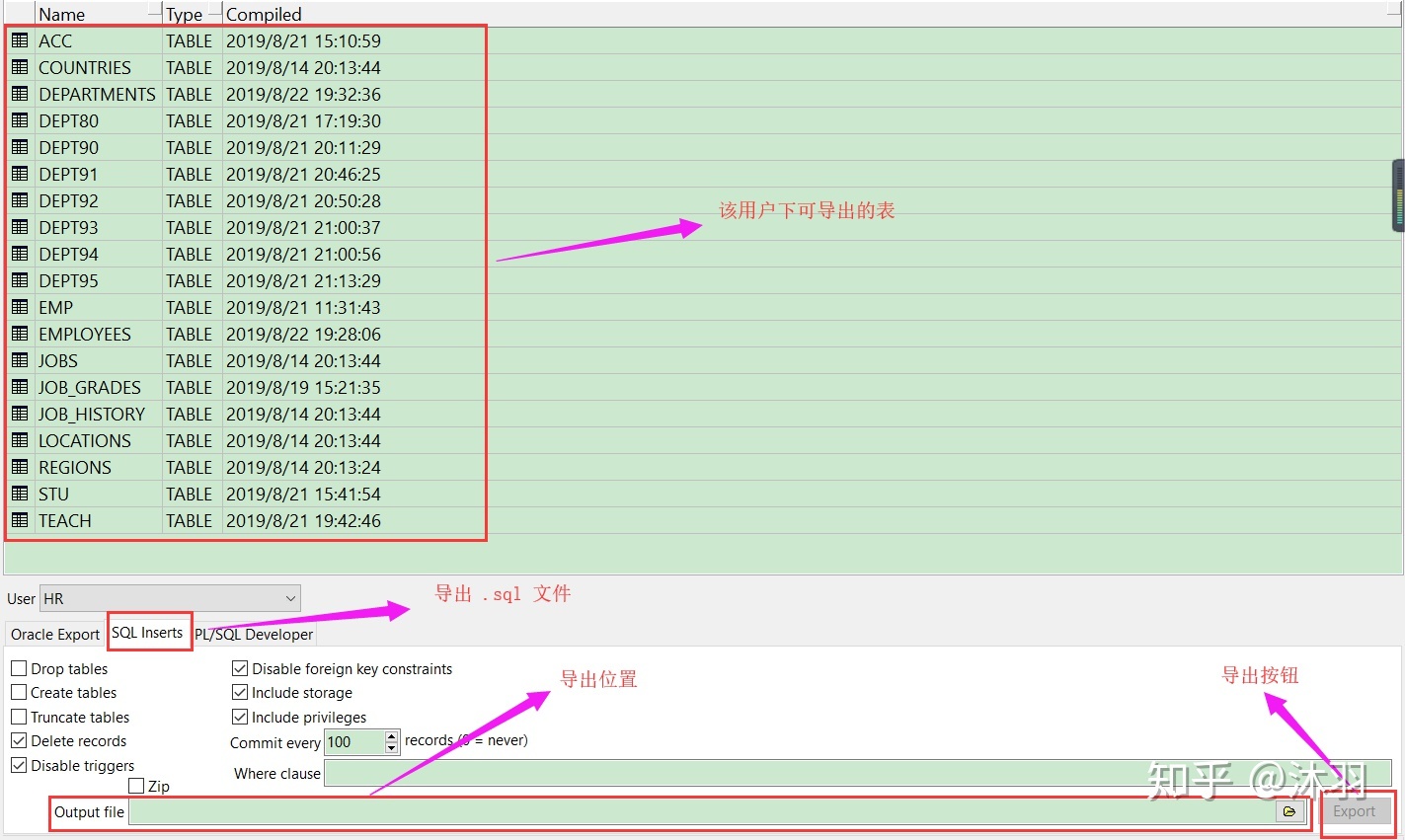
Task: Click compiled date 2019/8/21 15:10:59
Action: pyautogui.click(x=303, y=40)
